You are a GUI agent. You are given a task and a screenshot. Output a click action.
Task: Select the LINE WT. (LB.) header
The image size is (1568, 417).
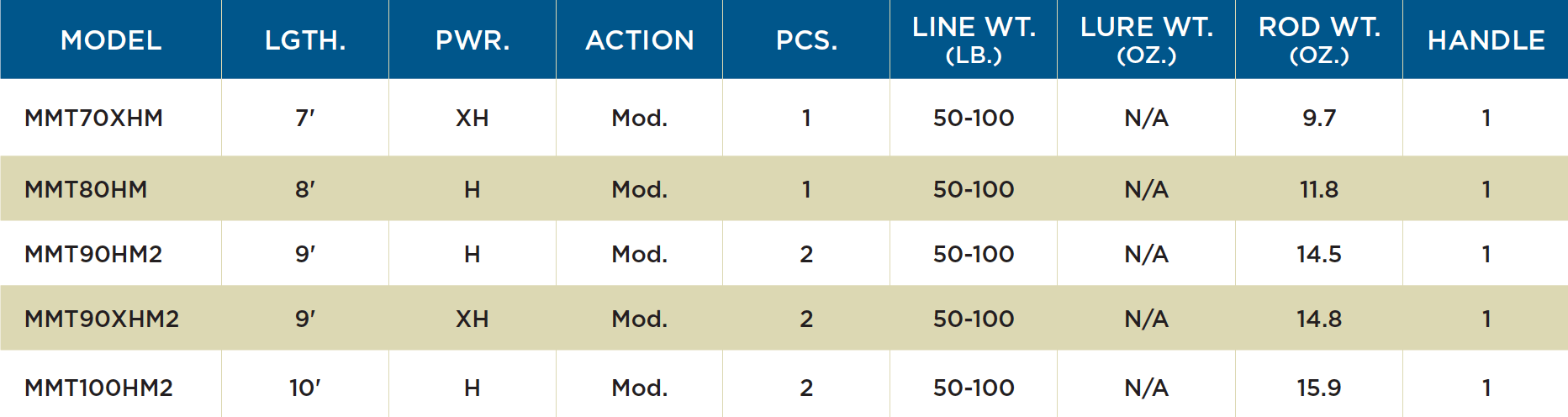[974, 40]
